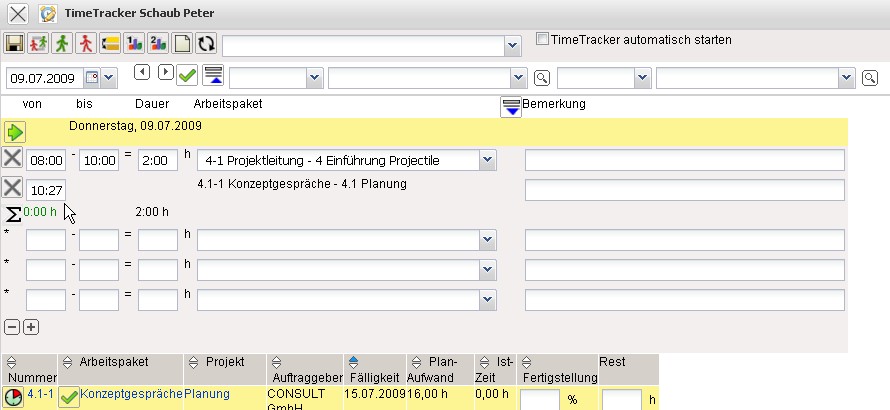The width and height of the screenshot is (890, 410).
Task: Expand the 4-1 Projektleitung work package dropdown
Action: pyautogui.click(x=486, y=160)
